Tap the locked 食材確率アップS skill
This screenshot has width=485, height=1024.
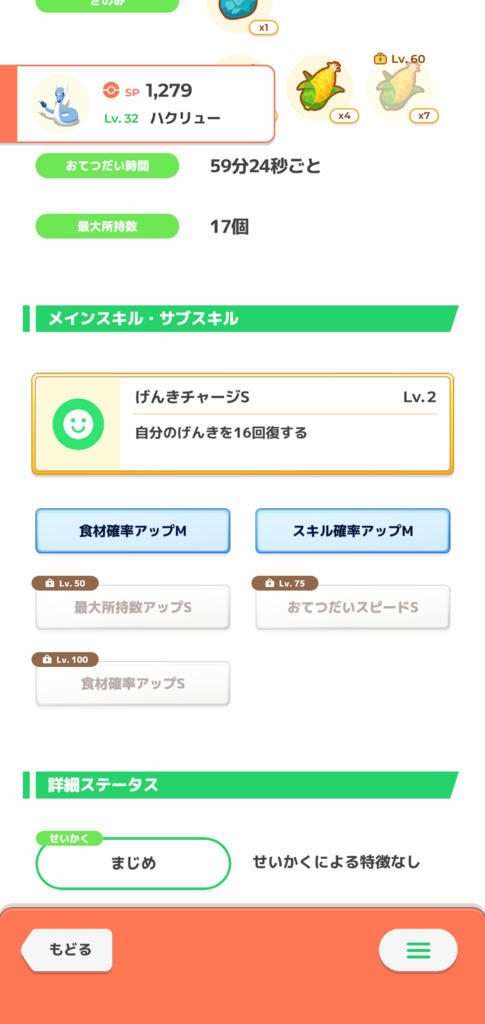133,683
